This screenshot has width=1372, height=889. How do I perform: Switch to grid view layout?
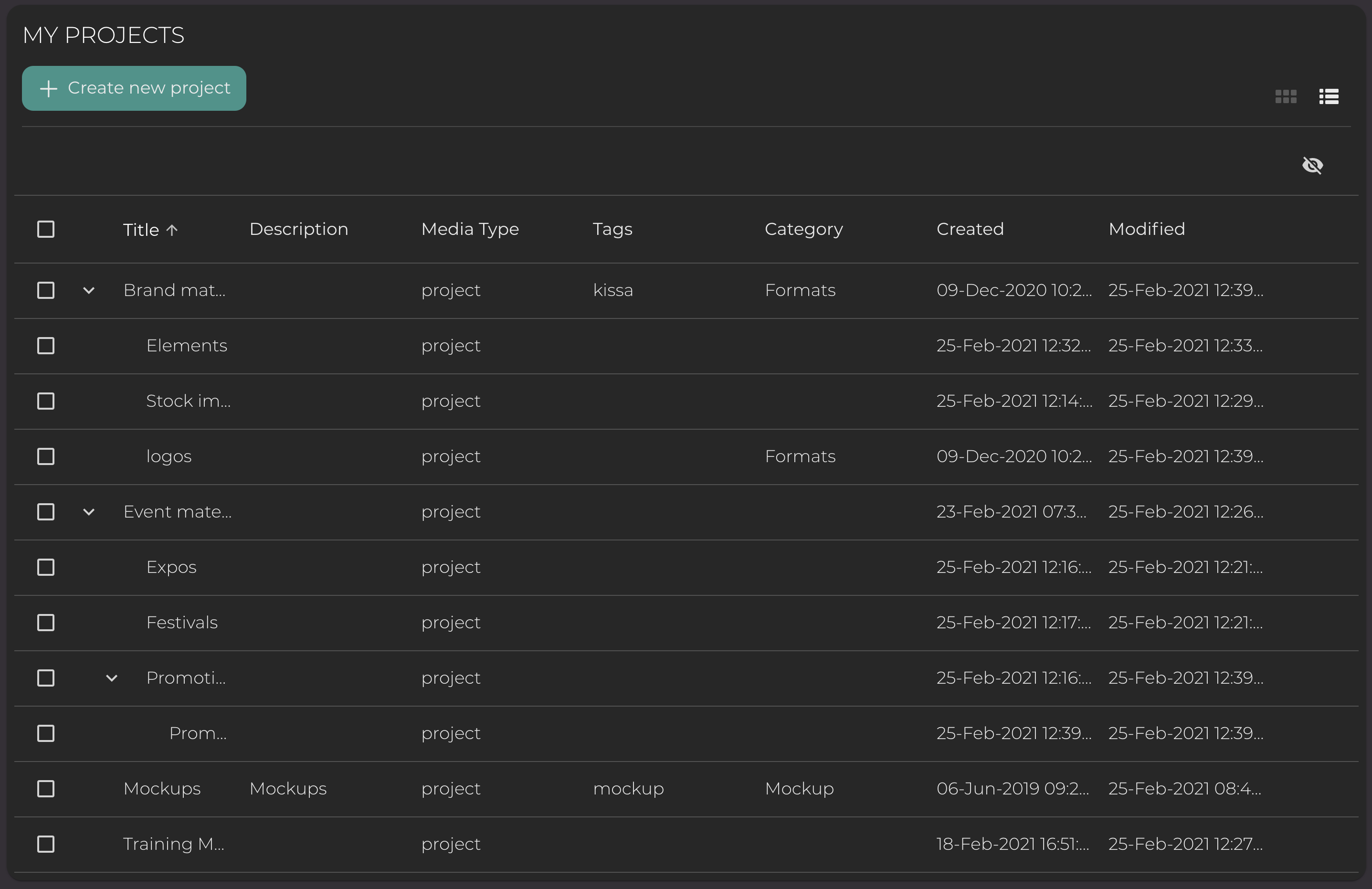[1286, 96]
